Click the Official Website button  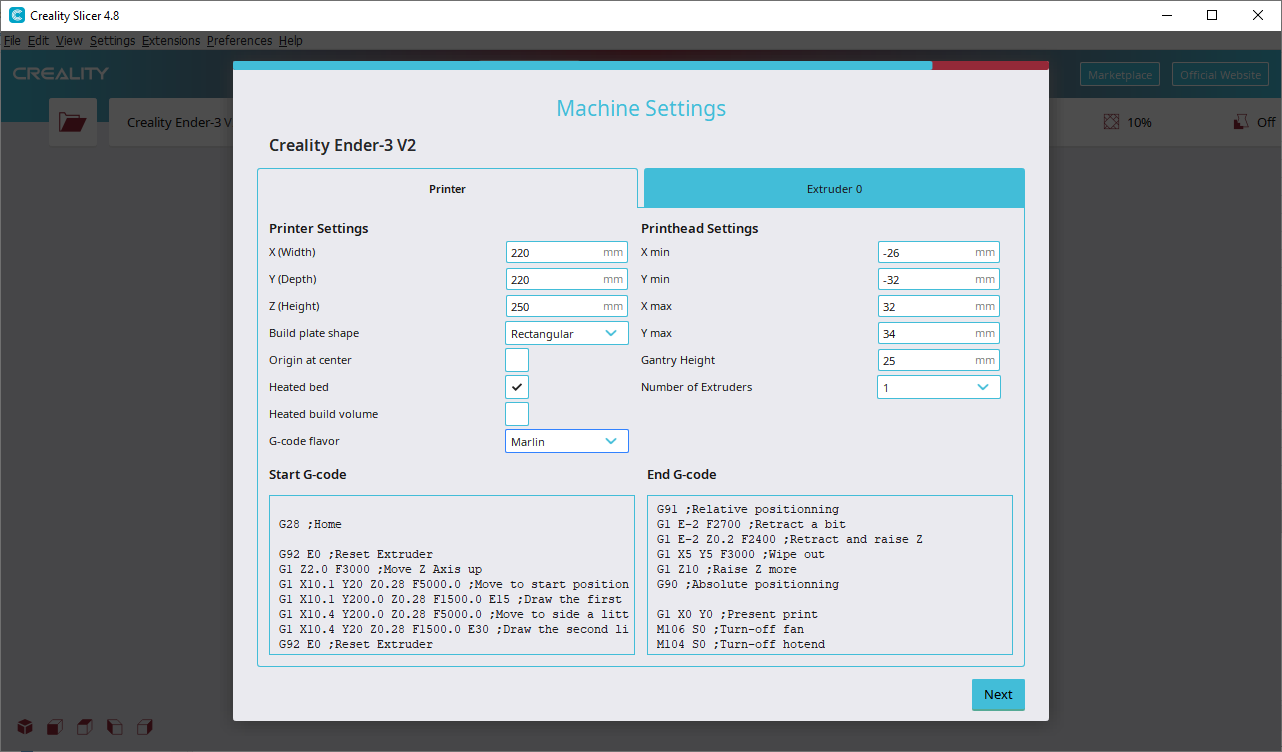click(x=1220, y=75)
